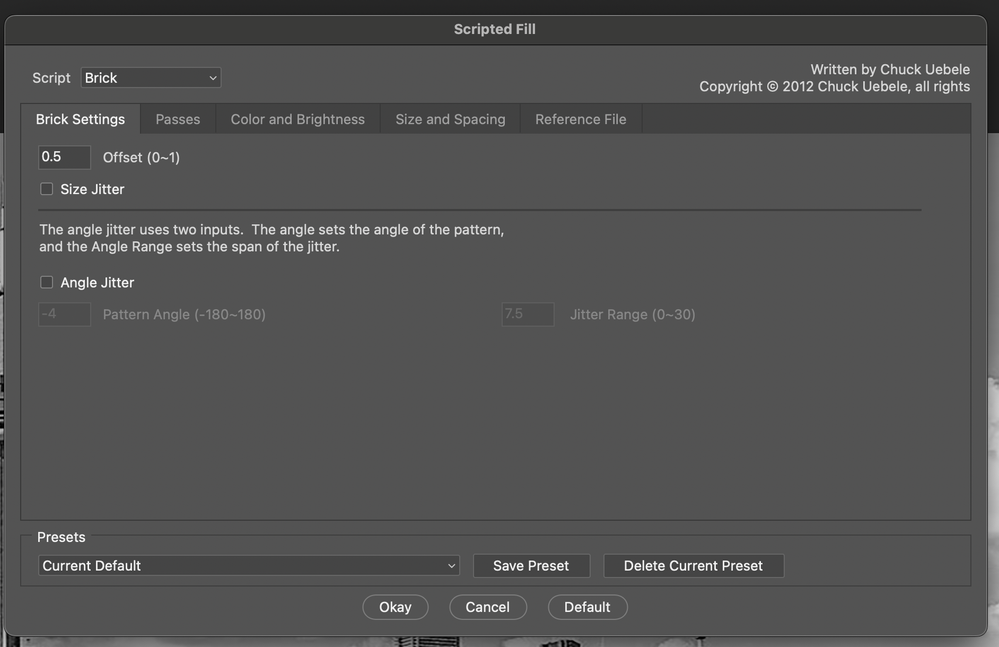Confirm the dialog with the Okay button

395,606
